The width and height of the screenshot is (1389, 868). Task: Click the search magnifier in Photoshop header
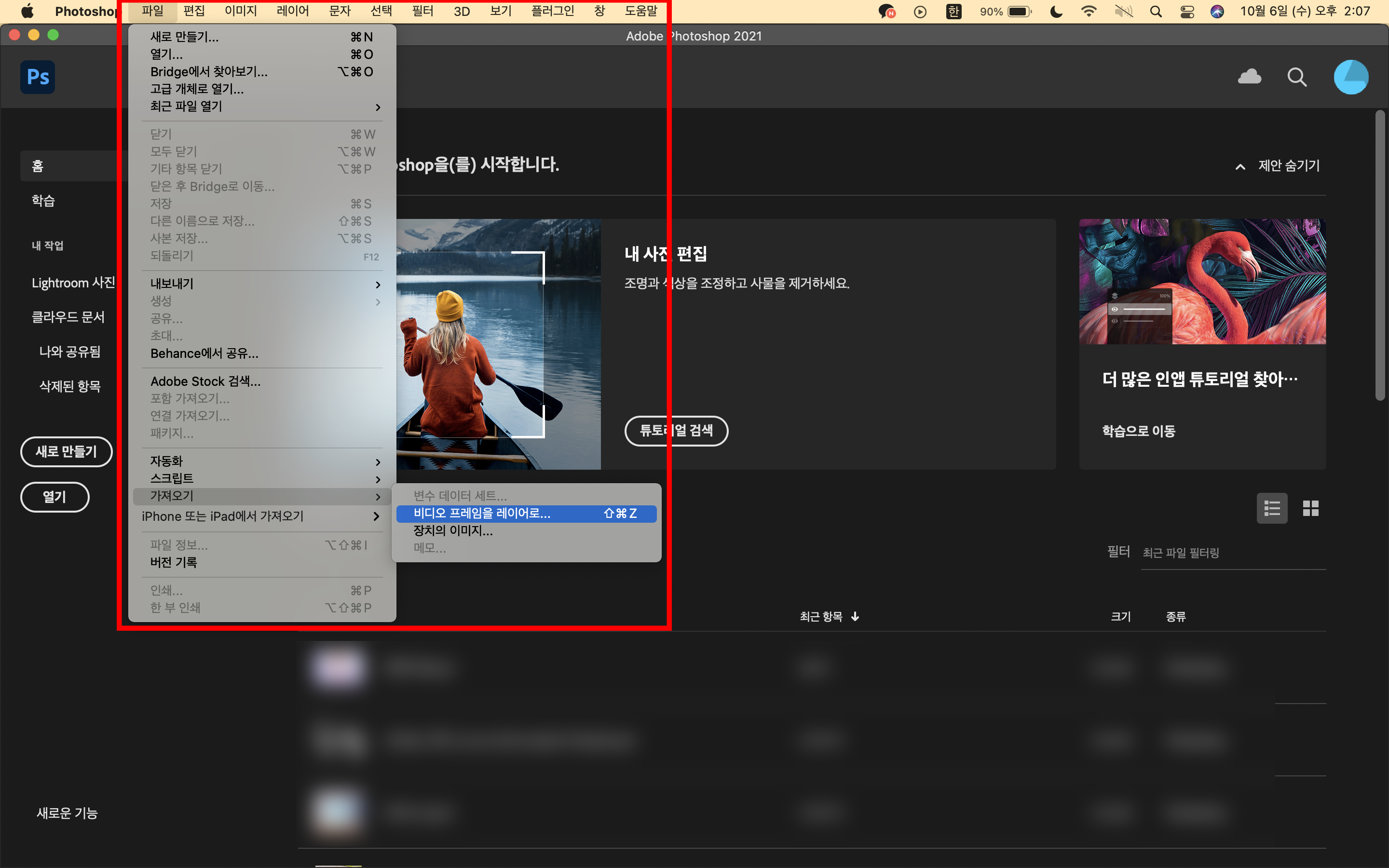1297,77
